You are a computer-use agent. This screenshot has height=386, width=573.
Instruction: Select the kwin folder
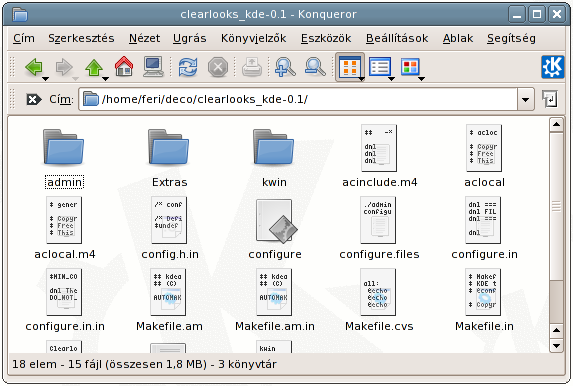[x=274, y=158]
